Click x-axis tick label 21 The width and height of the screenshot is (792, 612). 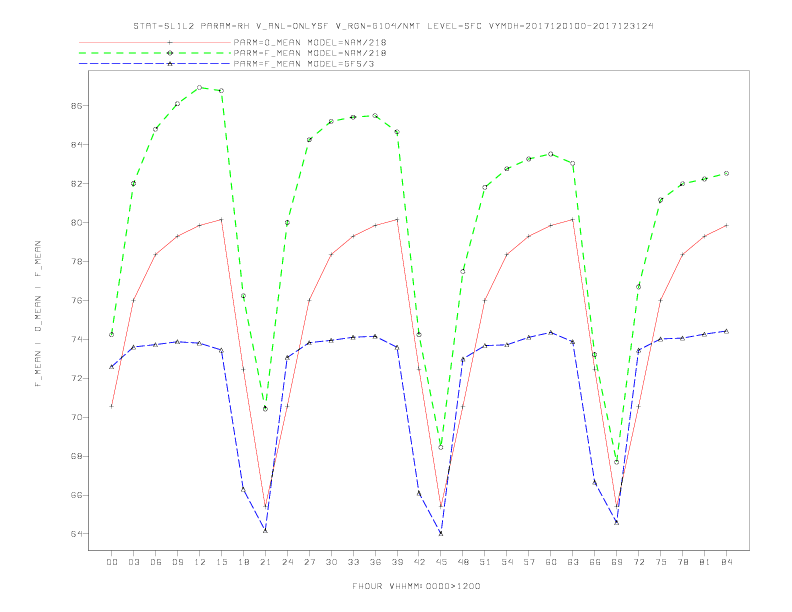coord(265,562)
